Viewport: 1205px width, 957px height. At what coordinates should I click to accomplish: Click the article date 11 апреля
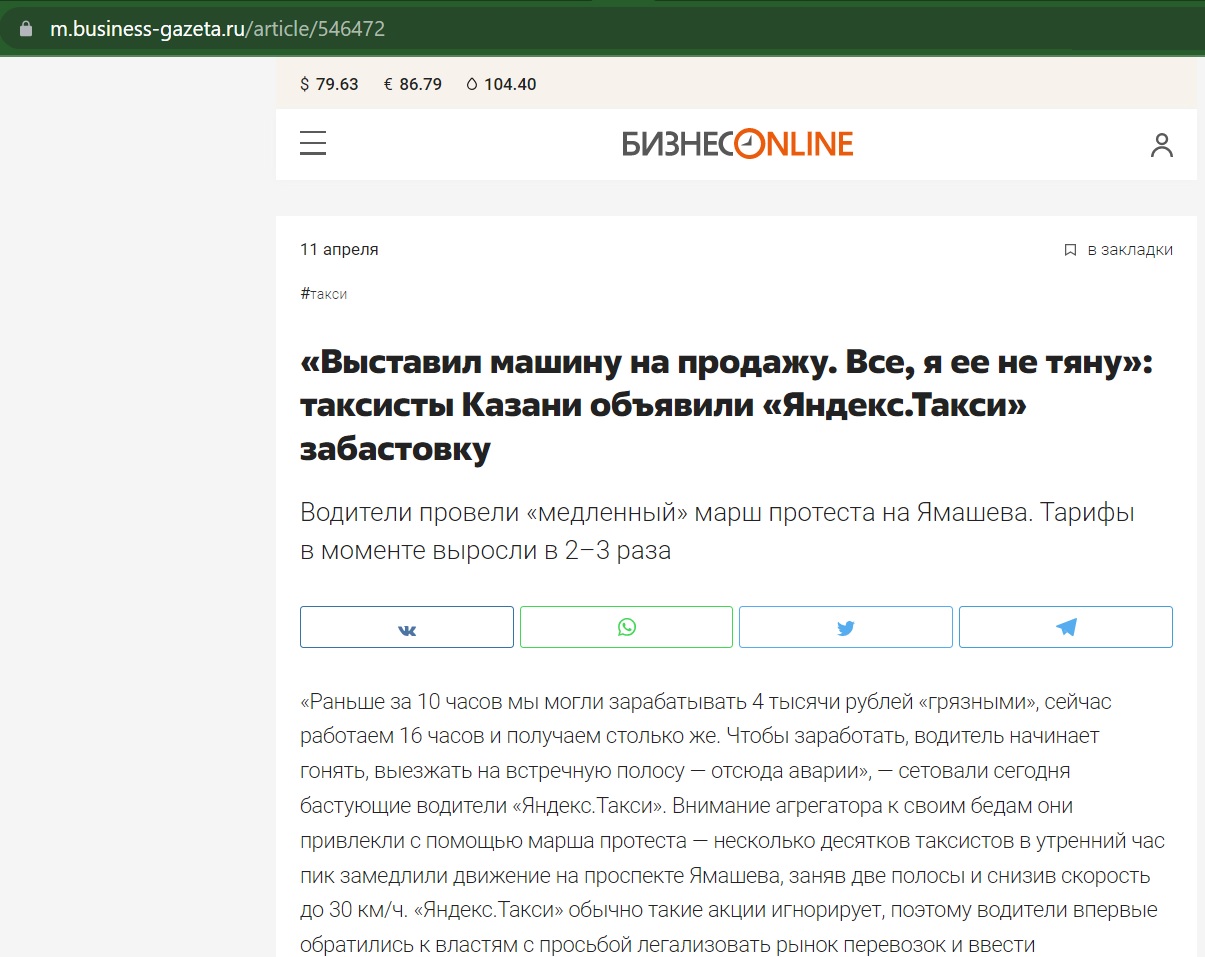339,250
